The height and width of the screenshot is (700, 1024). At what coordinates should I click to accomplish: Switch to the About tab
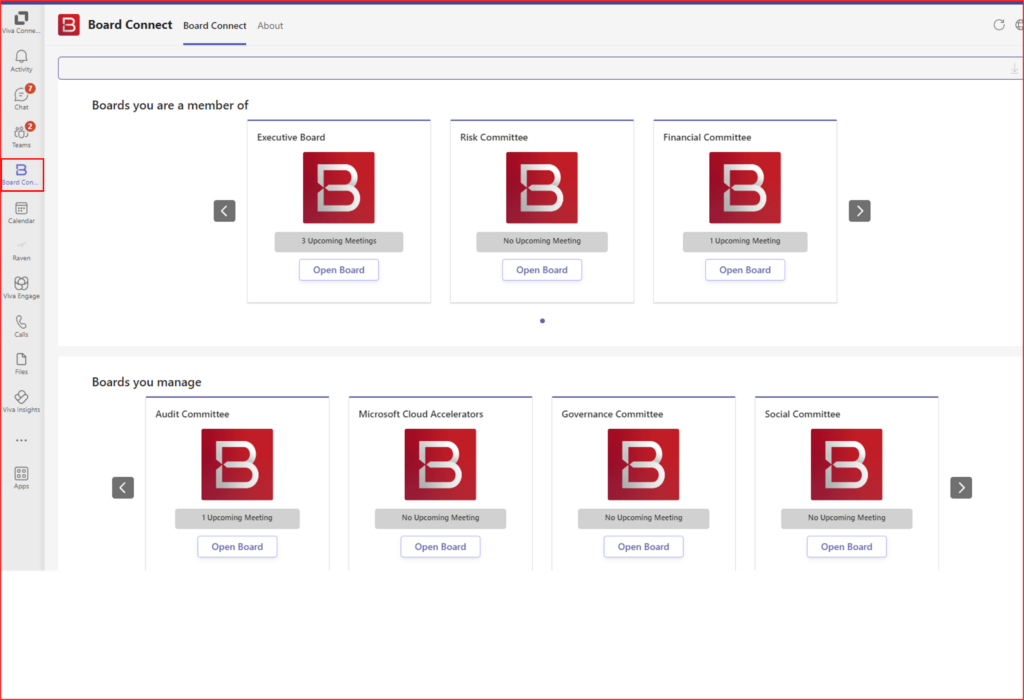270,26
